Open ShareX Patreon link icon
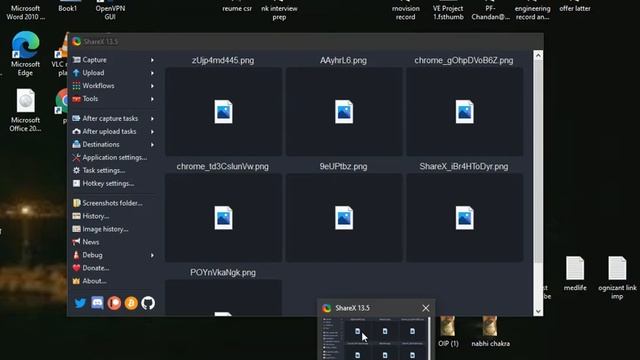 tap(114, 303)
